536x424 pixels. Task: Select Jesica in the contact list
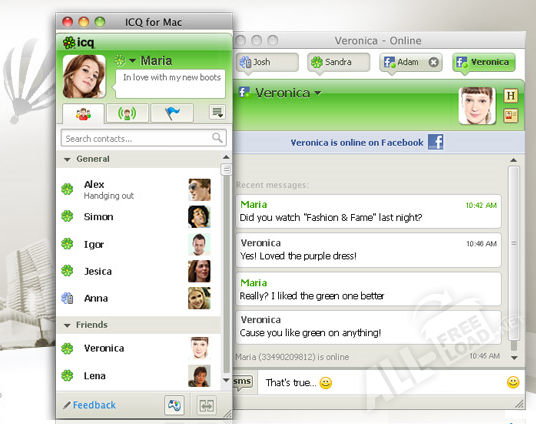(138, 271)
